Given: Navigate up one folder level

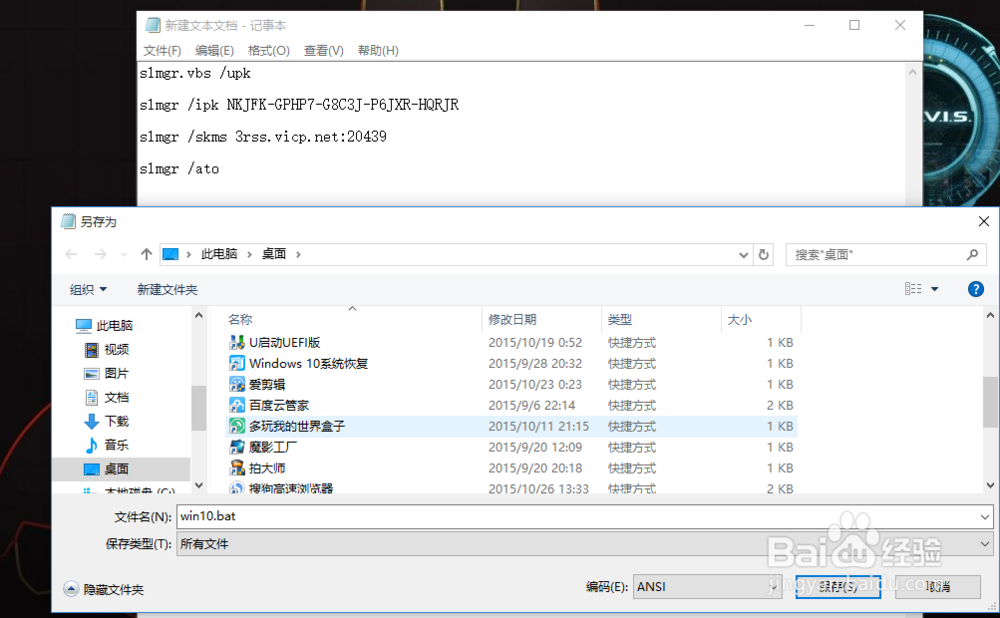Looking at the screenshot, I should [145, 254].
